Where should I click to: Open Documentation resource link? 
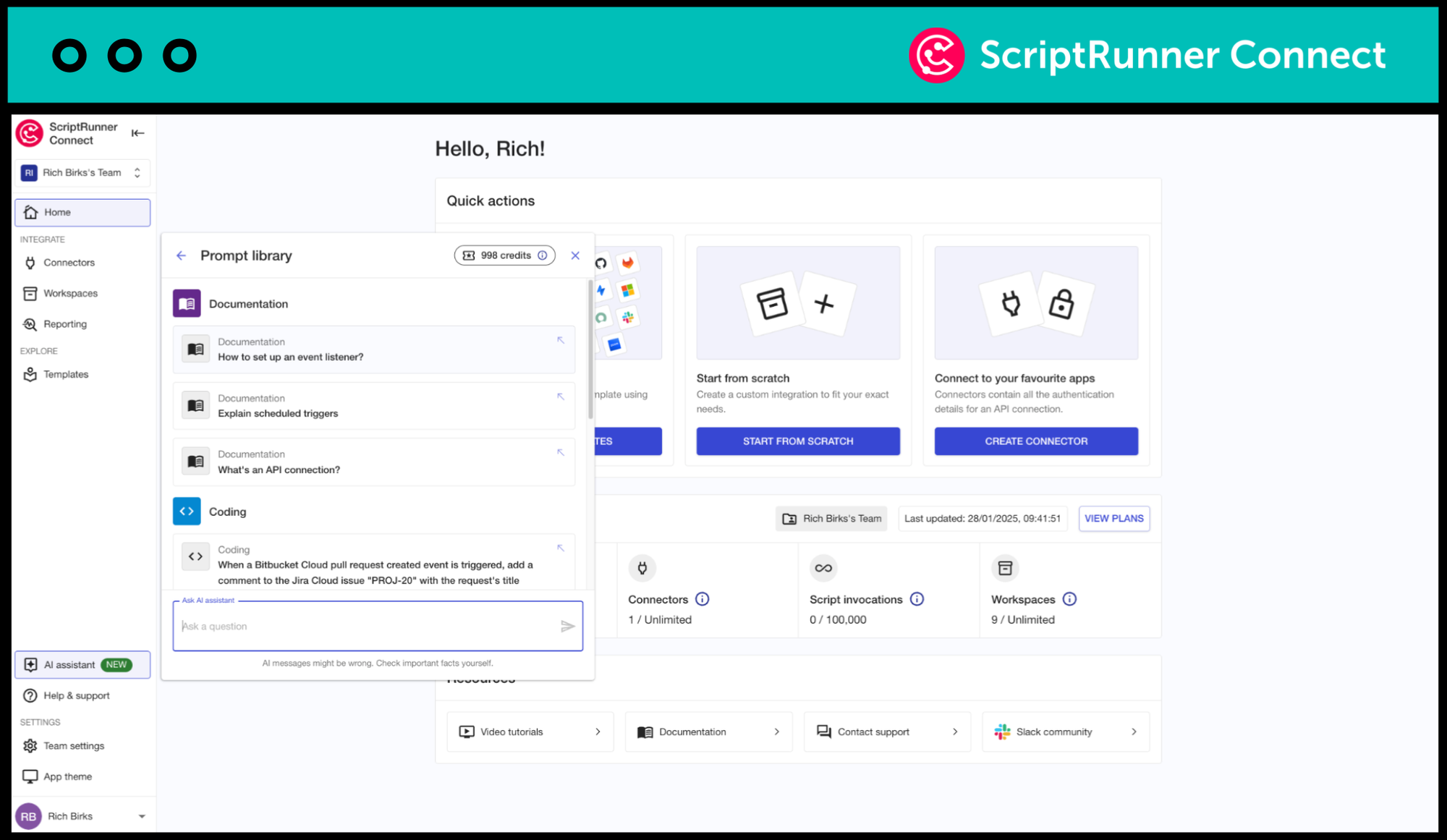click(709, 732)
